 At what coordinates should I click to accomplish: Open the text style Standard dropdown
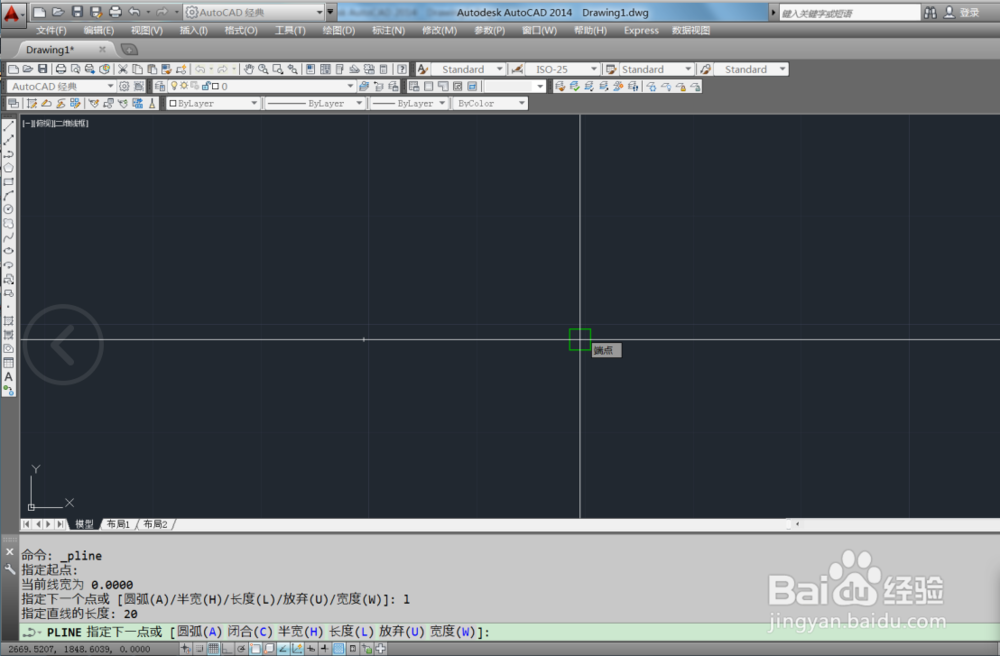pos(469,69)
